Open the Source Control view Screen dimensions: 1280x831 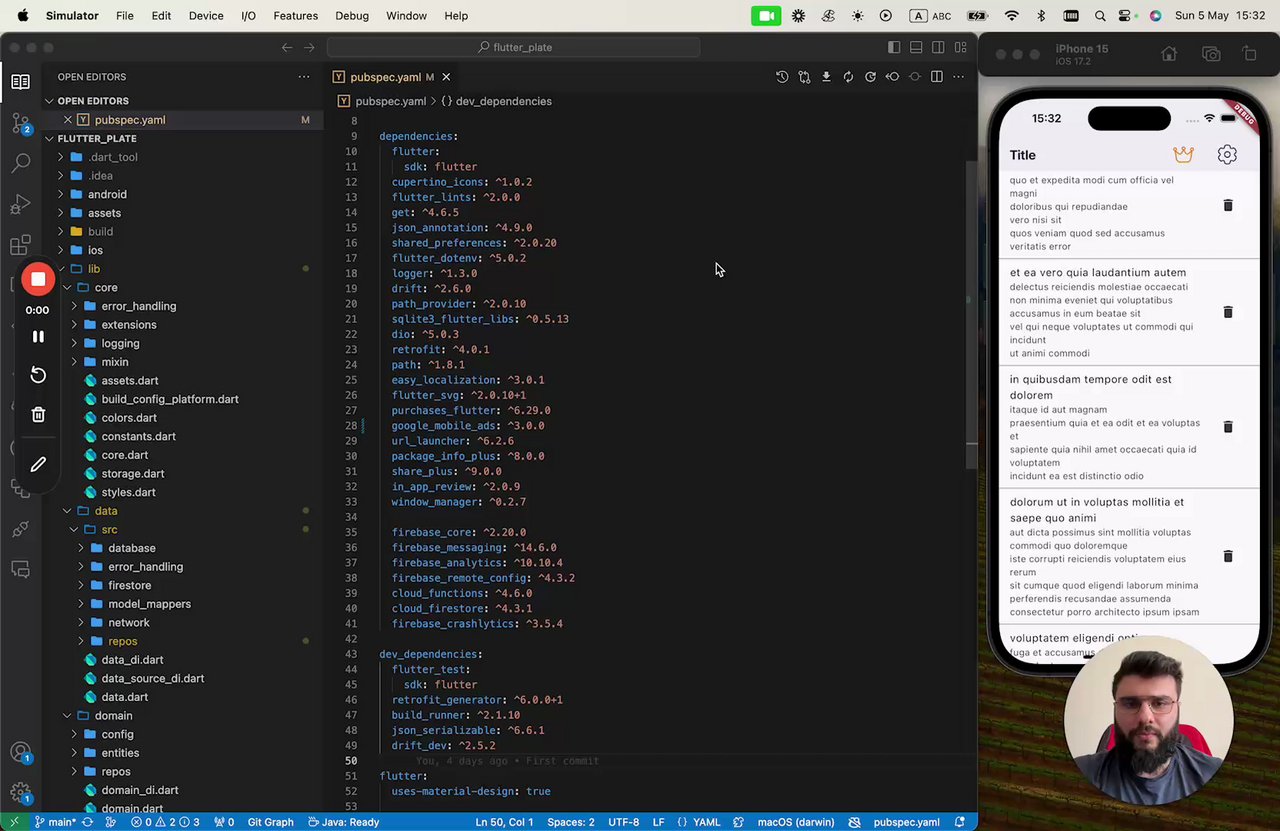pos(20,124)
